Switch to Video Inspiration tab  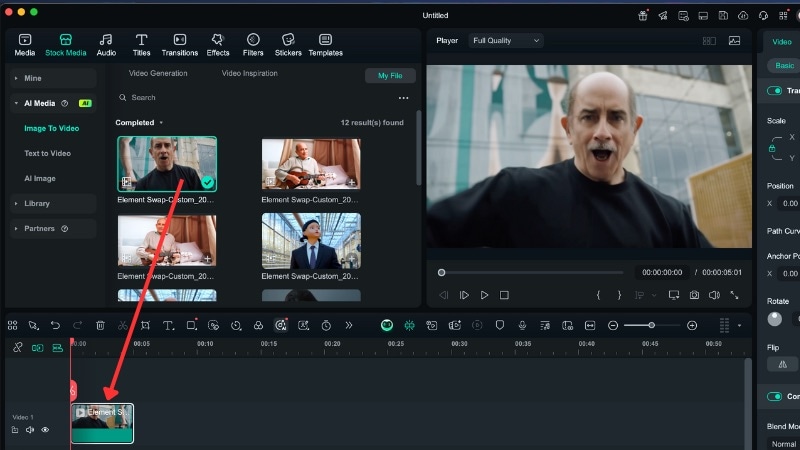(x=249, y=73)
